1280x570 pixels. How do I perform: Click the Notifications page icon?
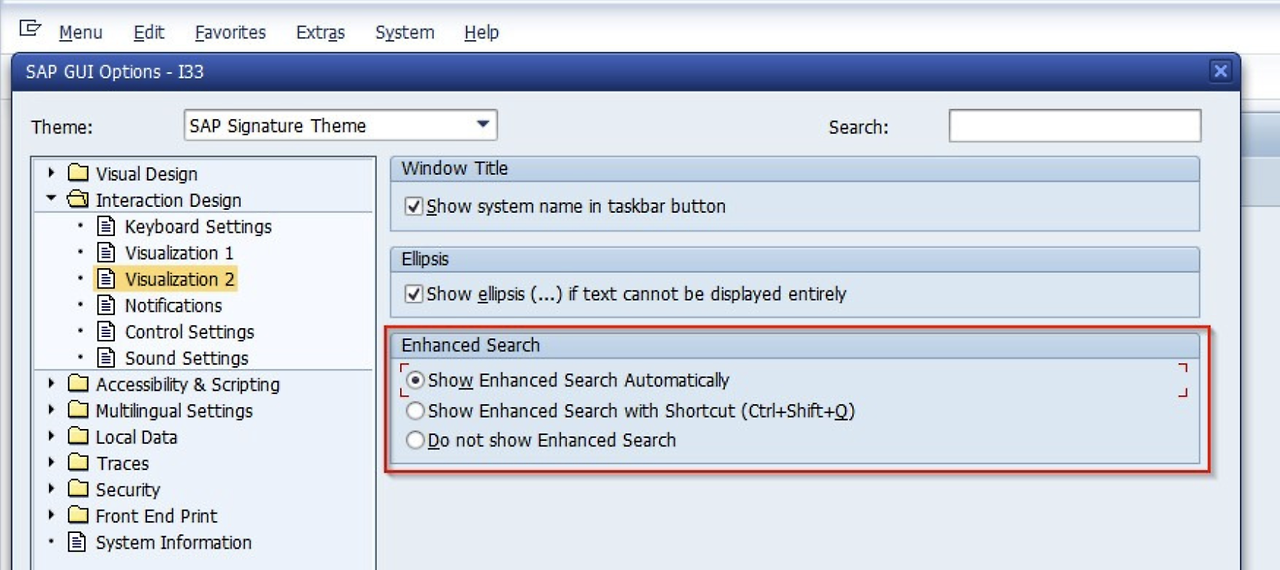pyautogui.click(x=106, y=305)
